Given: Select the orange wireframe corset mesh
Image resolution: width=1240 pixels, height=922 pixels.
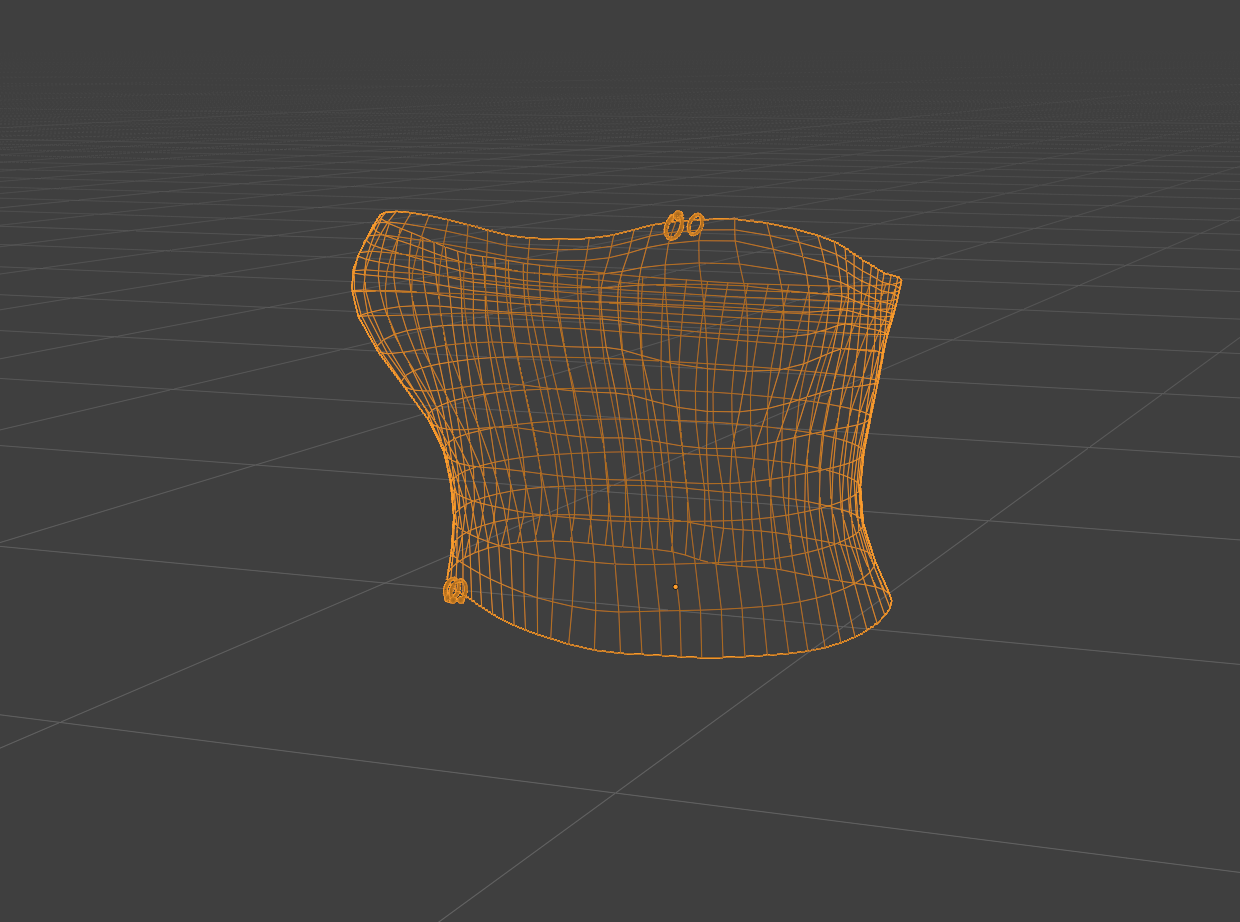Looking at the screenshot, I should (x=627, y=435).
